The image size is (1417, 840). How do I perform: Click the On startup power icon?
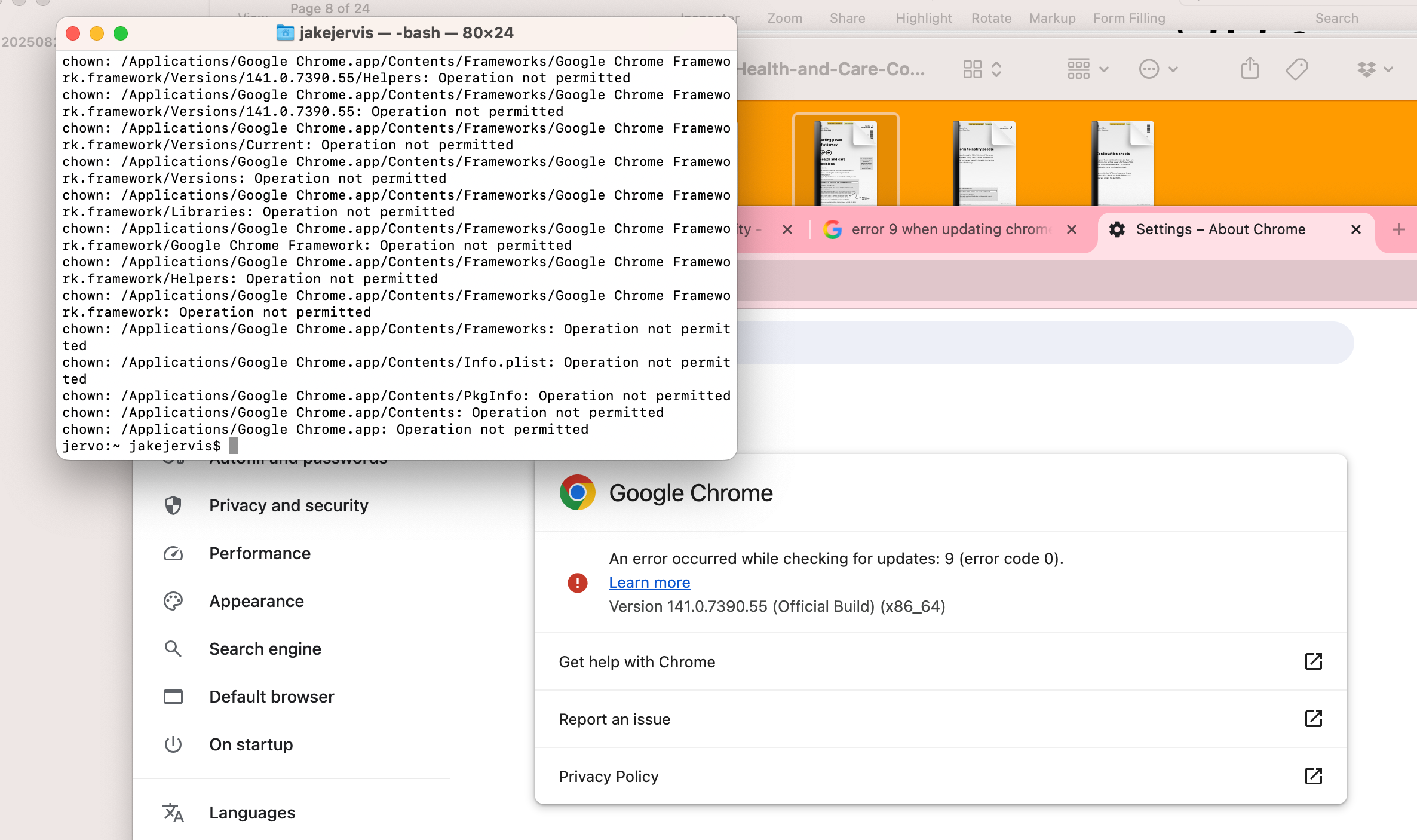[173, 744]
